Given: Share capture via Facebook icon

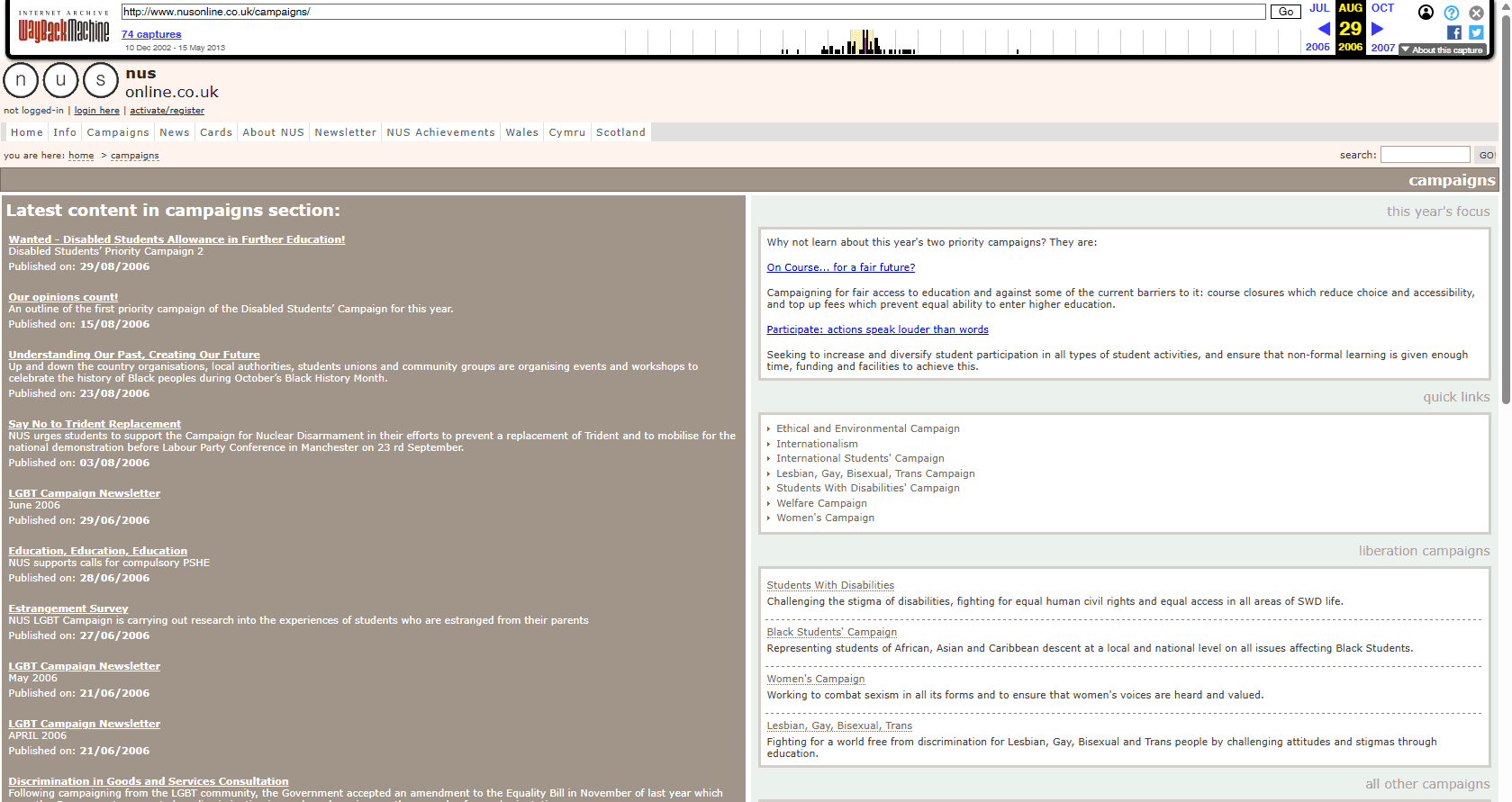Looking at the screenshot, I should pyautogui.click(x=1453, y=32).
